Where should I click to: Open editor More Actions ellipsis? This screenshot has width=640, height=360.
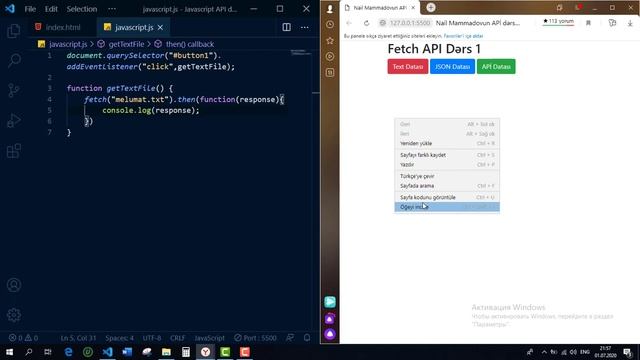coord(304,27)
